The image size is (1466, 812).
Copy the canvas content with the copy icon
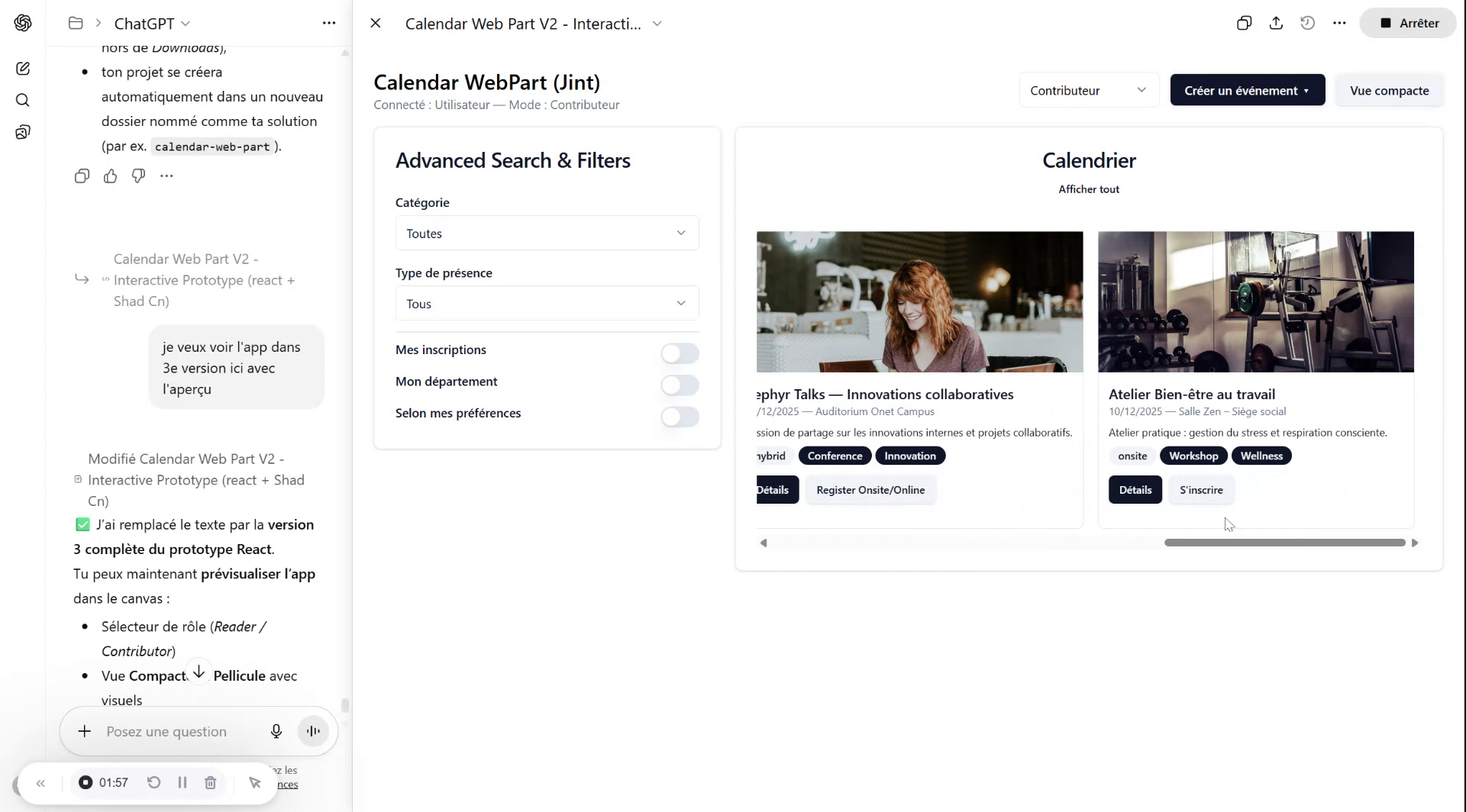pyautogui.click(x=1245, y=23)
